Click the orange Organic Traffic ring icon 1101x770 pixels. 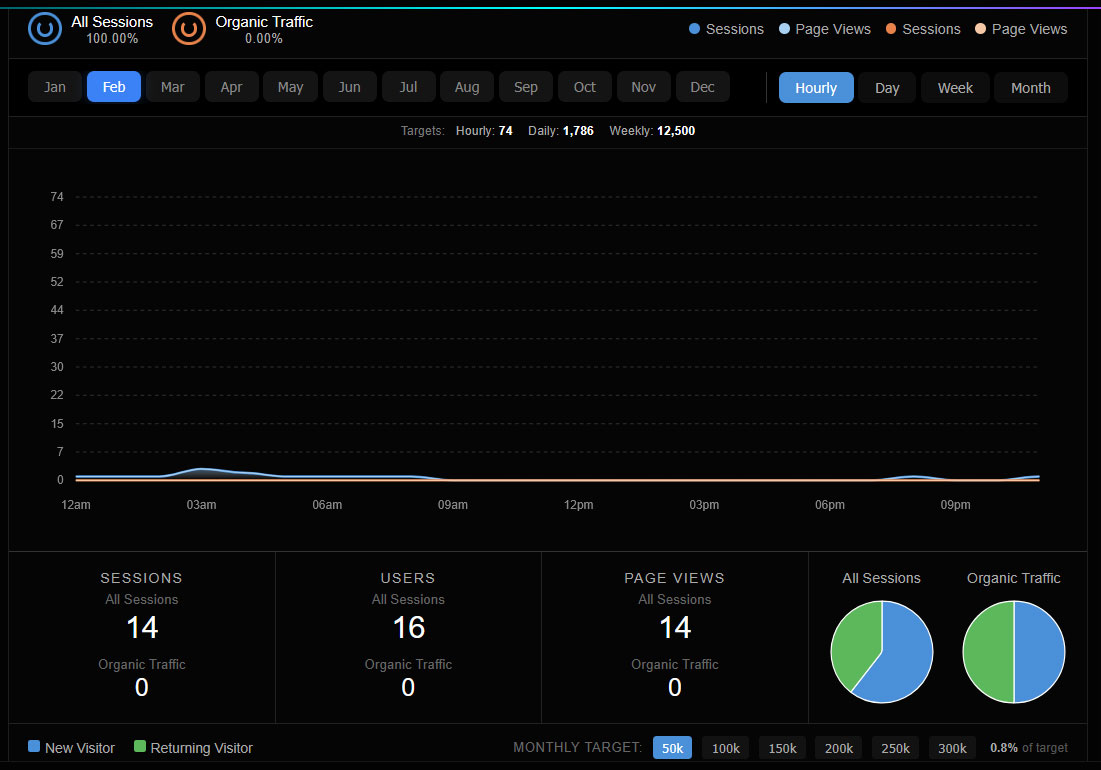click(188, 29)
